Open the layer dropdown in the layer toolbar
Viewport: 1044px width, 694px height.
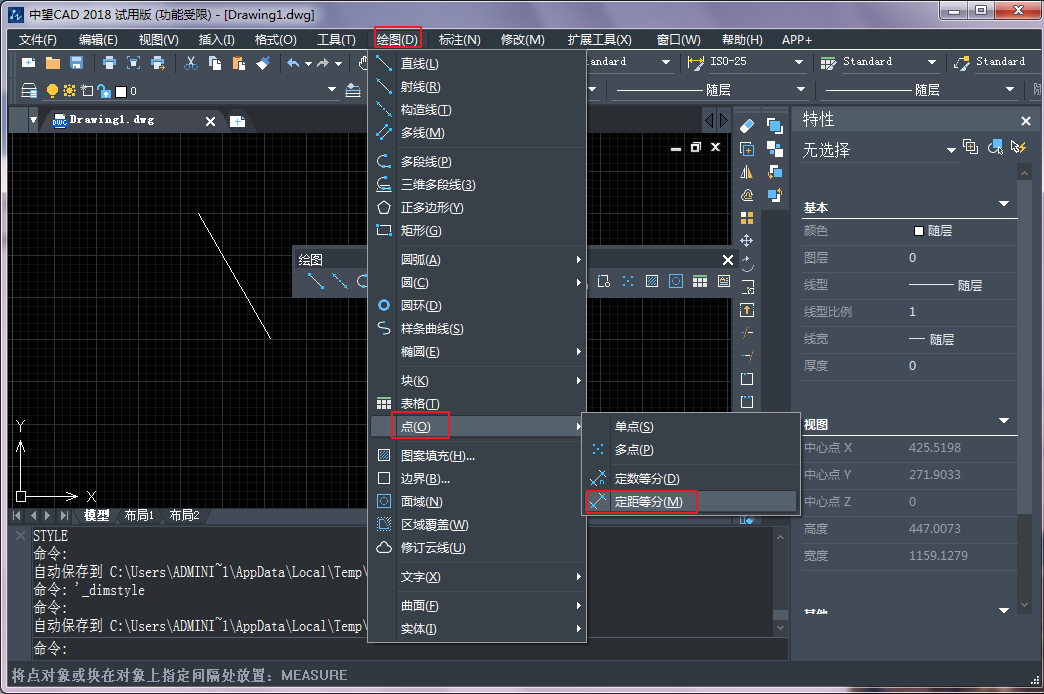pyautogui.click(x=331, y=89)
